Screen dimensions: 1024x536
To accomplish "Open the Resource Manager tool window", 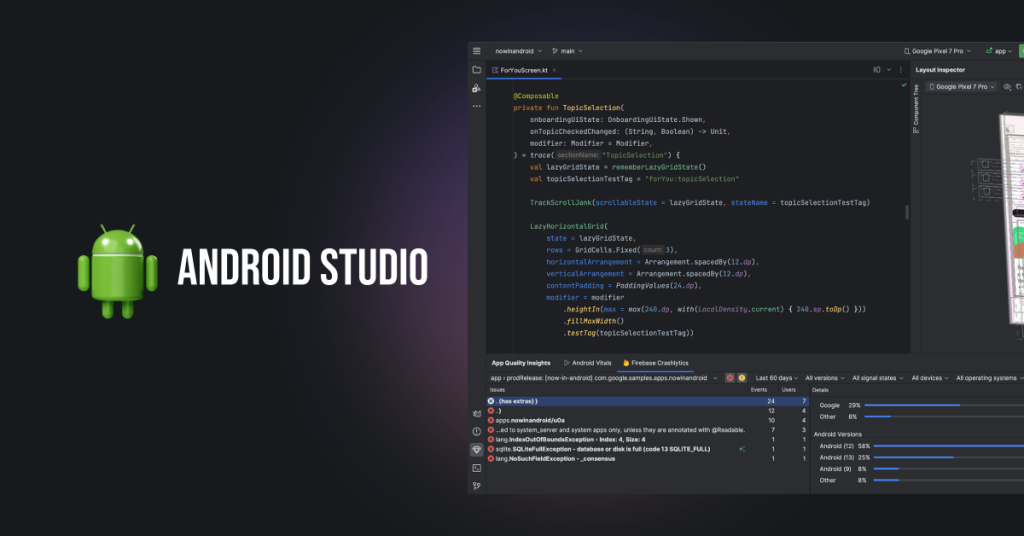I will (477, 88).
